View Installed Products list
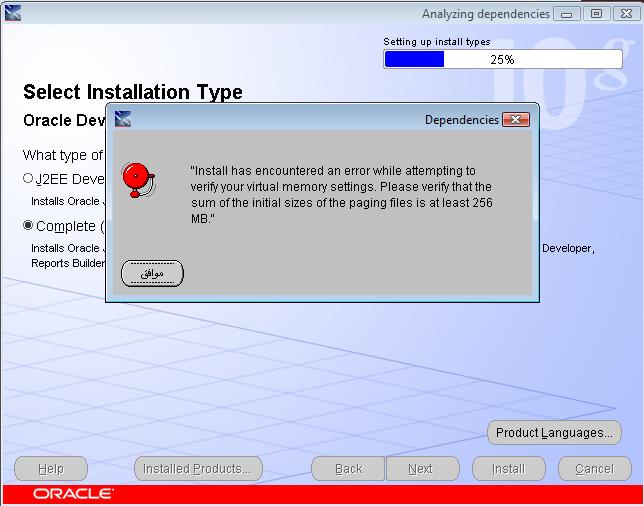Screen dimensions: 644x506 coord(198,468)
